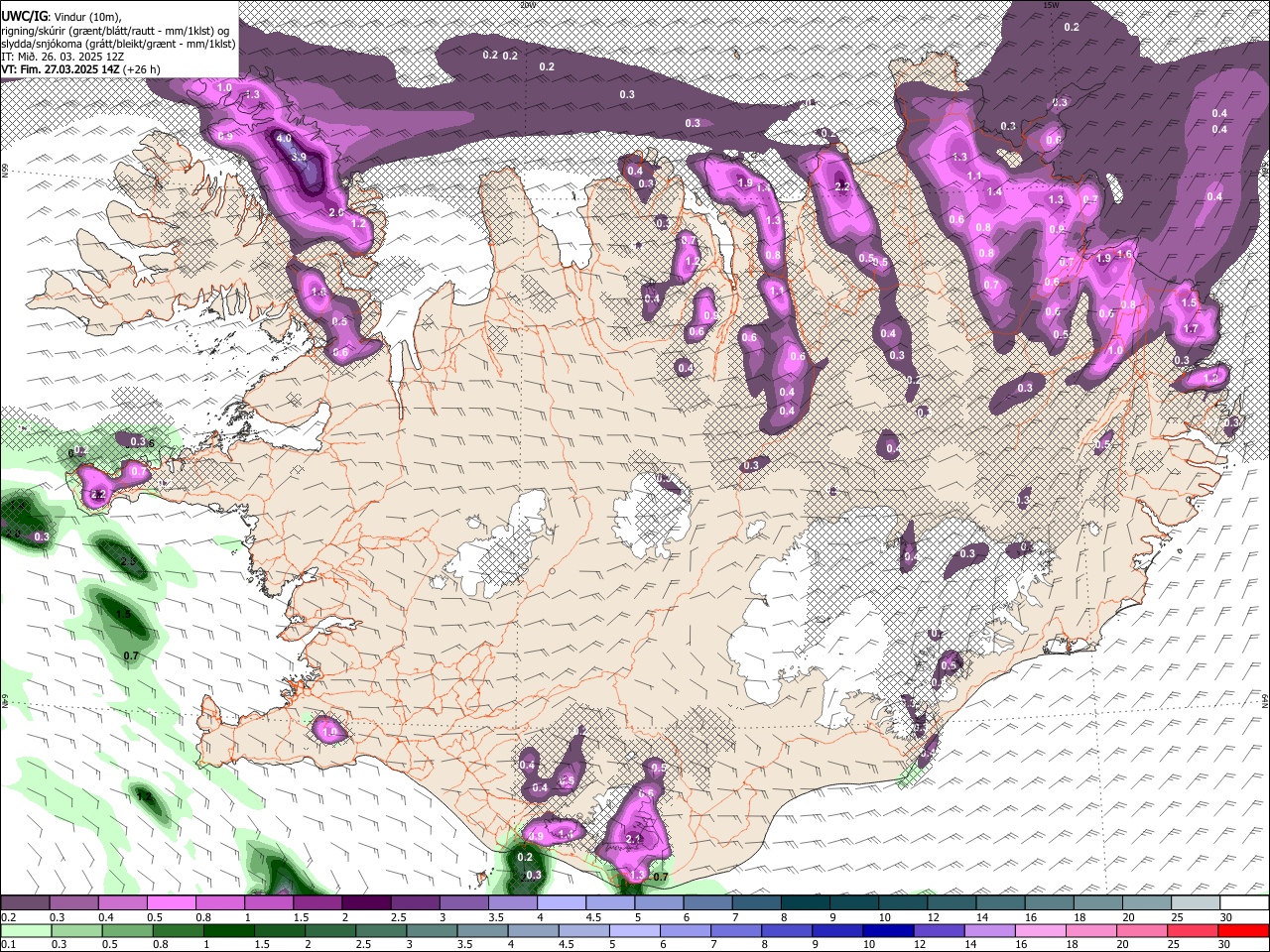Pick the bright pink snow swatch between 0.5 and 0.8
This screenshot has width=1270, height=952.
coord(172,902)
